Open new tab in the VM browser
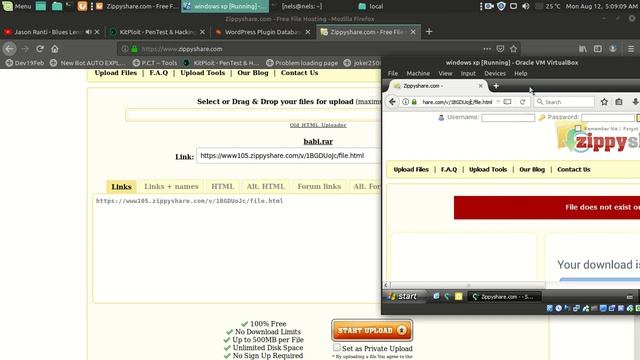 point(496,86)
